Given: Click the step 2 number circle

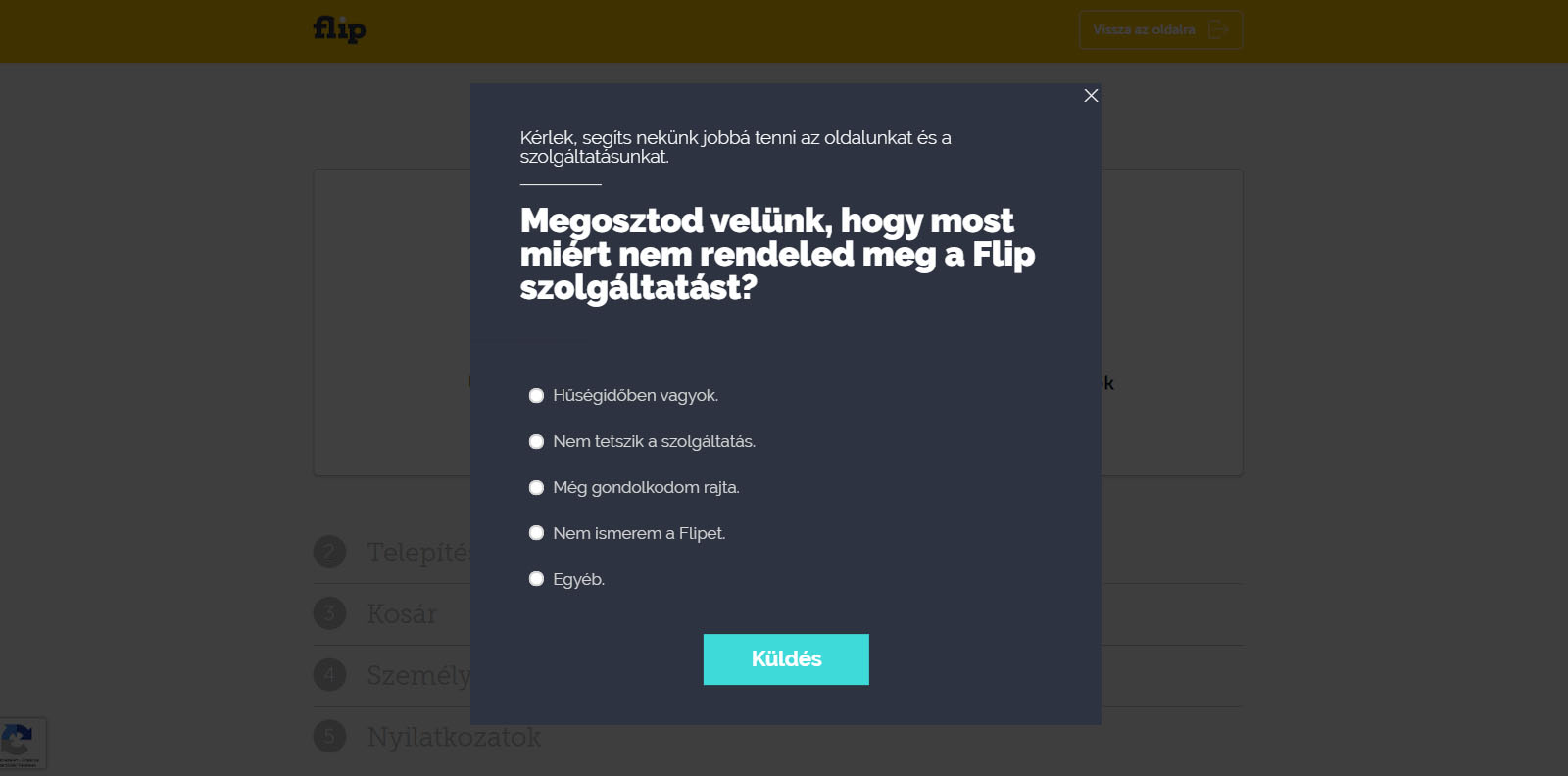Looking at the screenshot, I should (330, 552).
